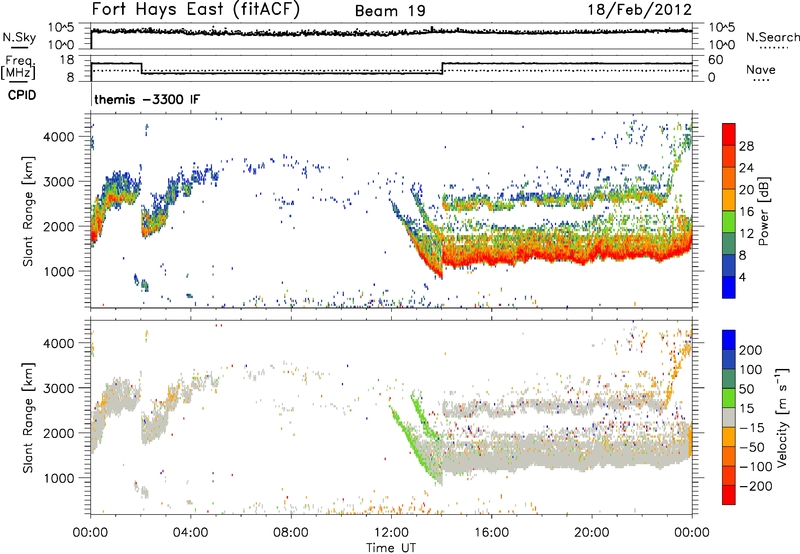
Task: Click the 16 tick on Power colorbar
Action: (746, 212)
